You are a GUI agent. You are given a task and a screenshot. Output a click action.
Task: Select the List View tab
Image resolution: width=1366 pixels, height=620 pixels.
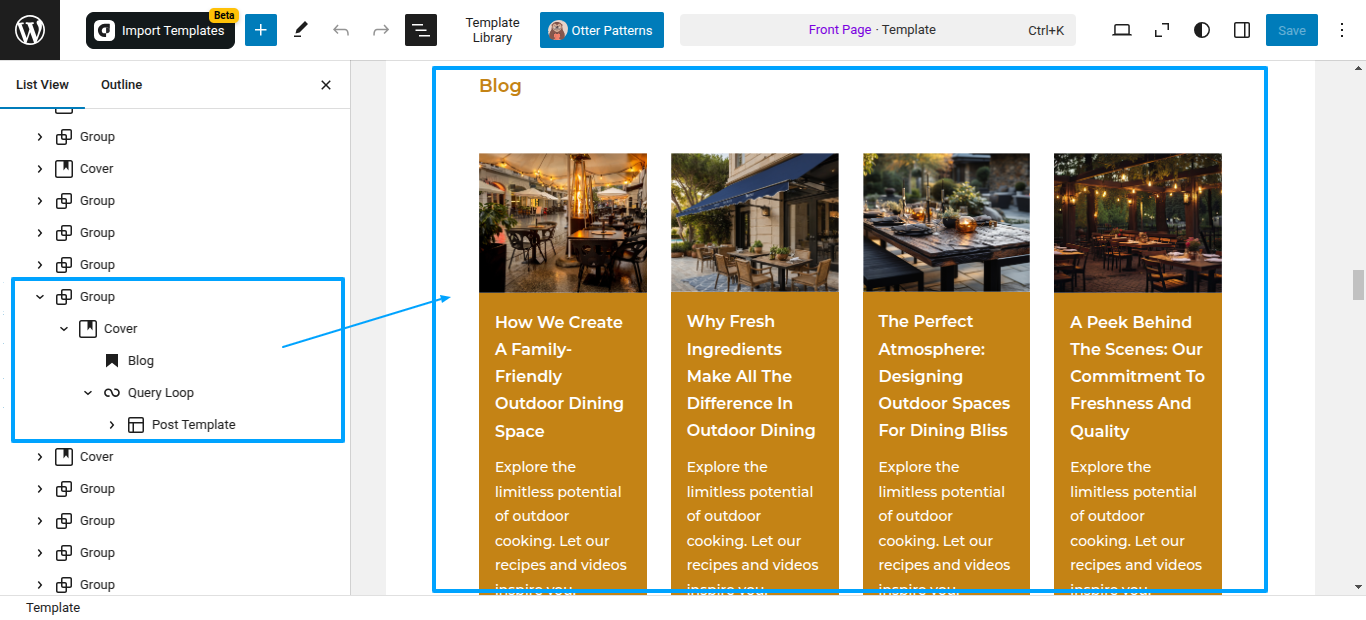pyautogui.click(x=42, y=85)
